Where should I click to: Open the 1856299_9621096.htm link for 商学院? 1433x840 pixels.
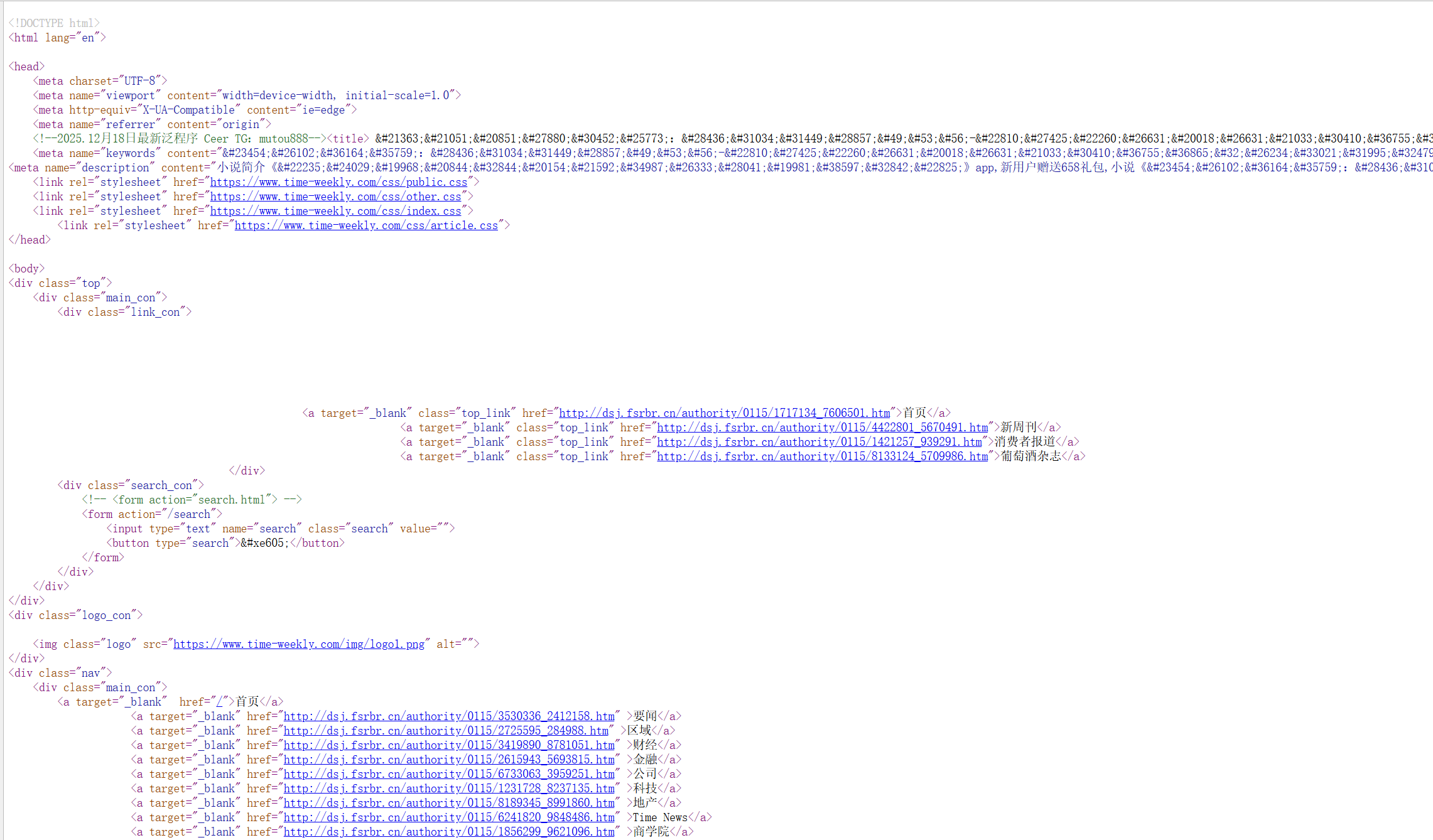449,832
